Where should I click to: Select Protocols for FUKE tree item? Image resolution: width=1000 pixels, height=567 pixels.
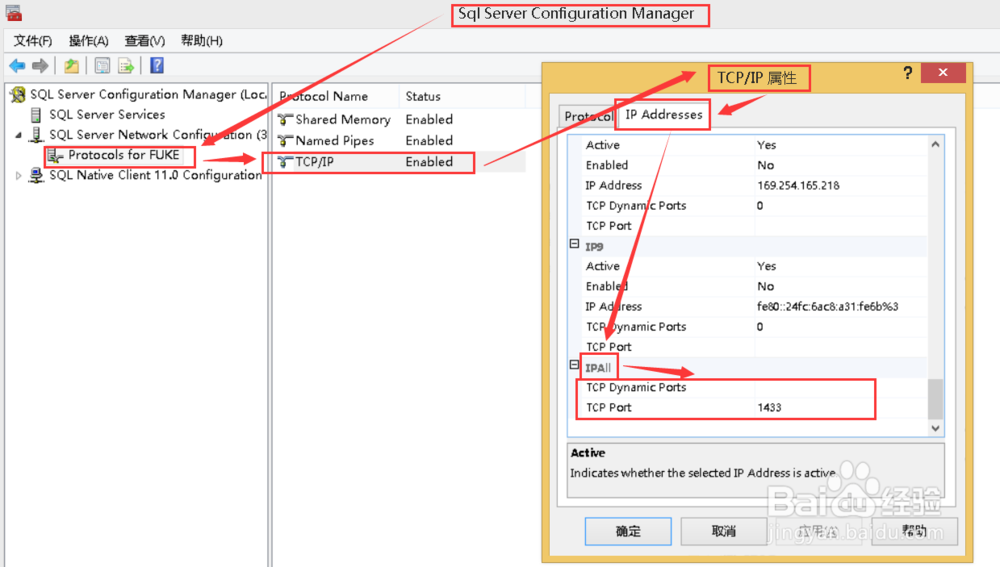(x=124, y=155)
